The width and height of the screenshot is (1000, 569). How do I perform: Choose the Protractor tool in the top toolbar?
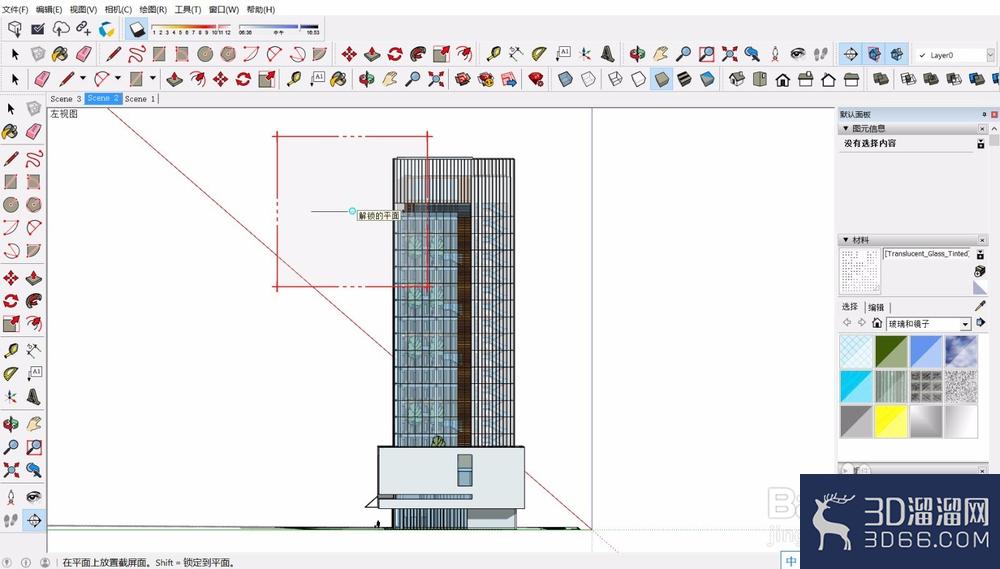[540, 54]
